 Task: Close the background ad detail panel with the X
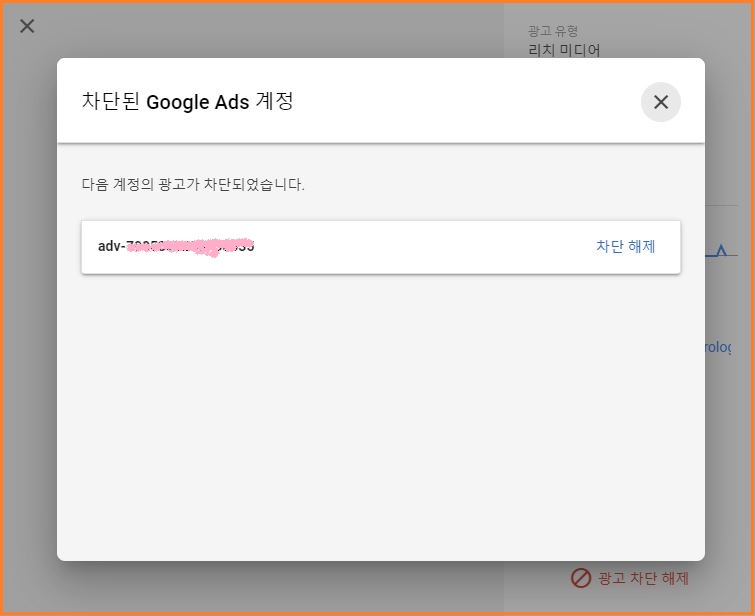coord(27,26)
